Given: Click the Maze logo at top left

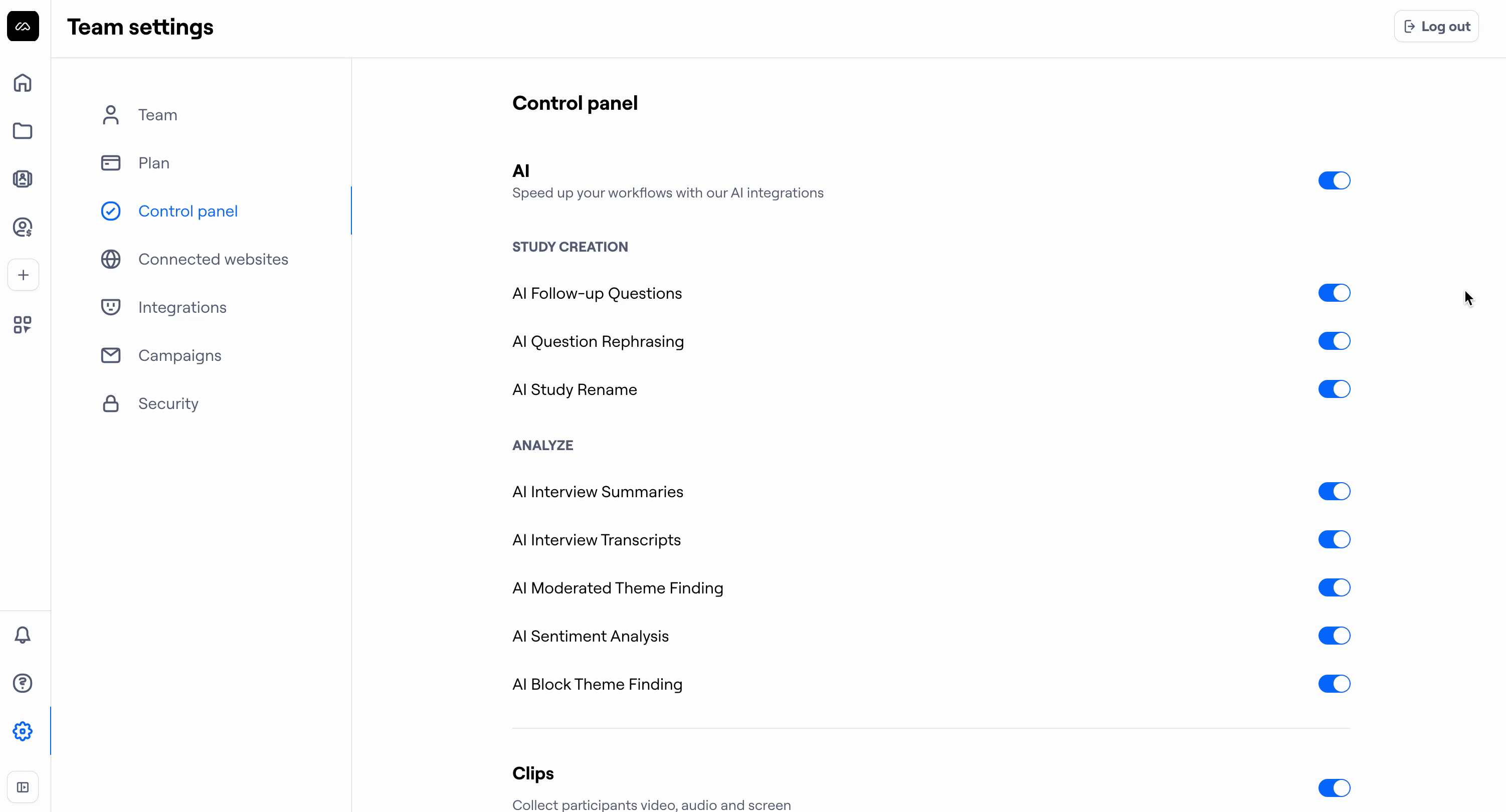Looking at the screenshot, I should (23, 26).
